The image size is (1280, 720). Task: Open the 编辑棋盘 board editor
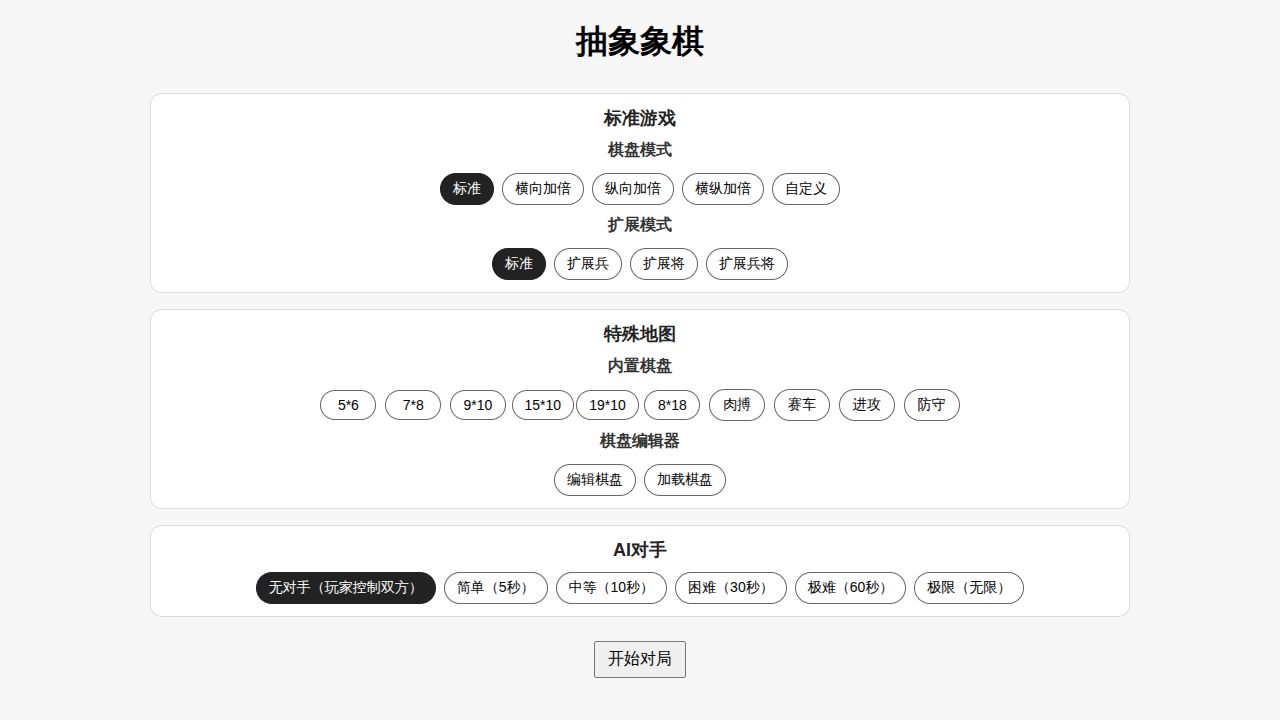point(595,480)
